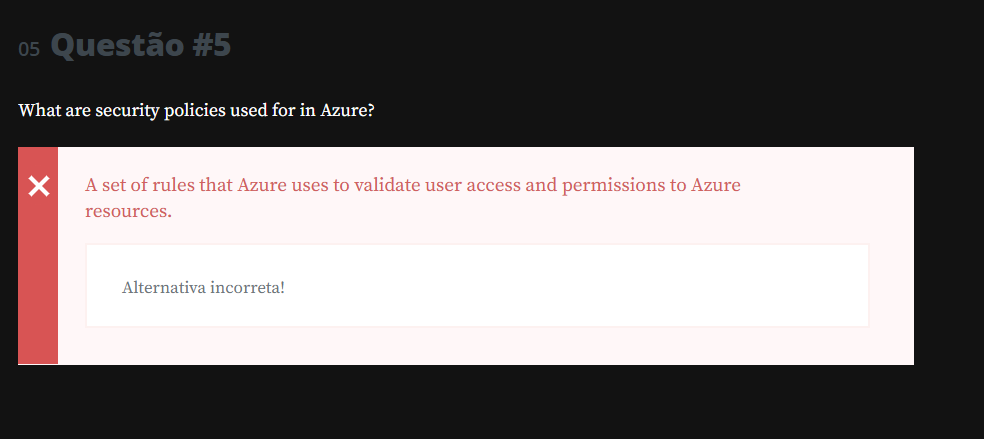This screenshot has width=984, height=439.
Task: Select the answer starting "A set of rules"
Action: tap(413, 186)
